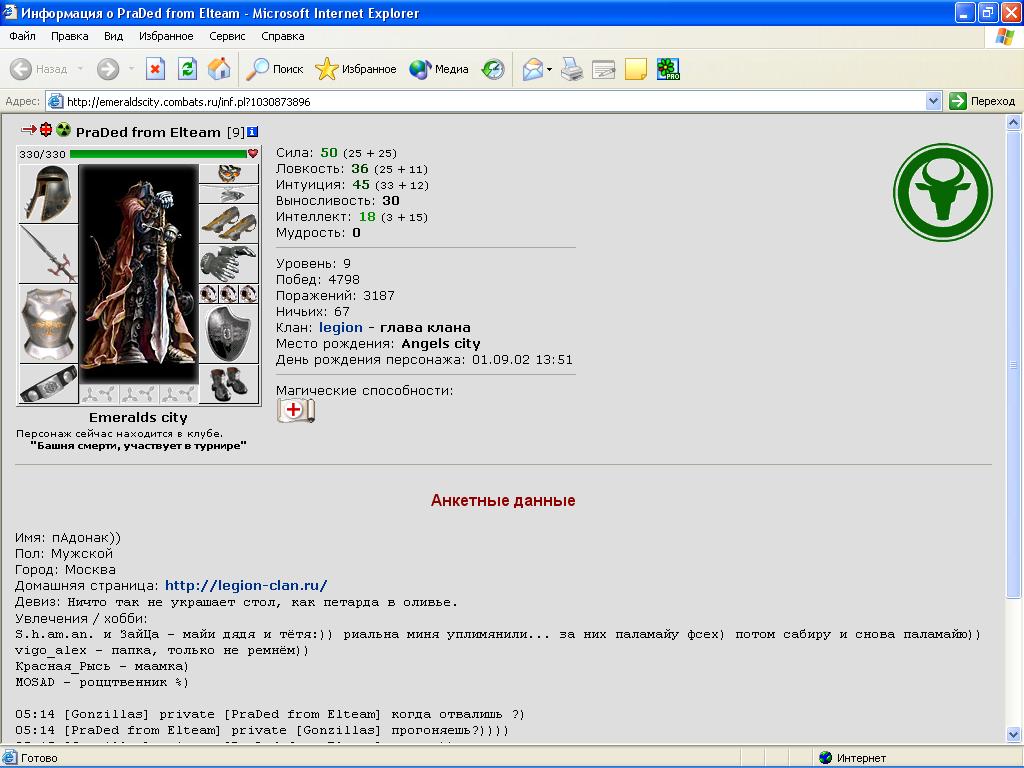The width and height of the screenshot is (1024, 768).
Task: Click the silver chest armor slot
Action: click(x=48, y=323)
